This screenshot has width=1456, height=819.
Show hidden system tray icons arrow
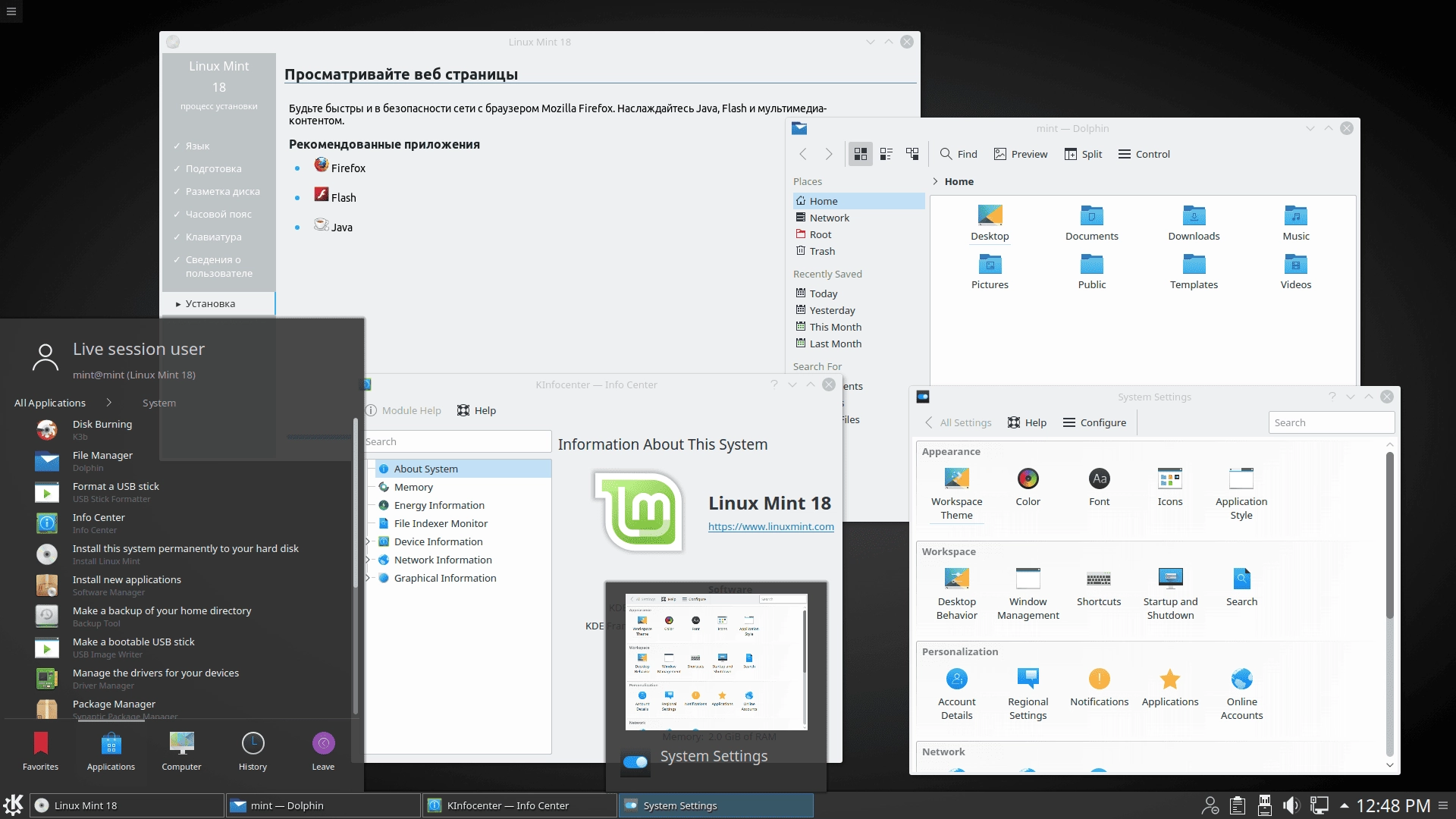(1344, 805)
